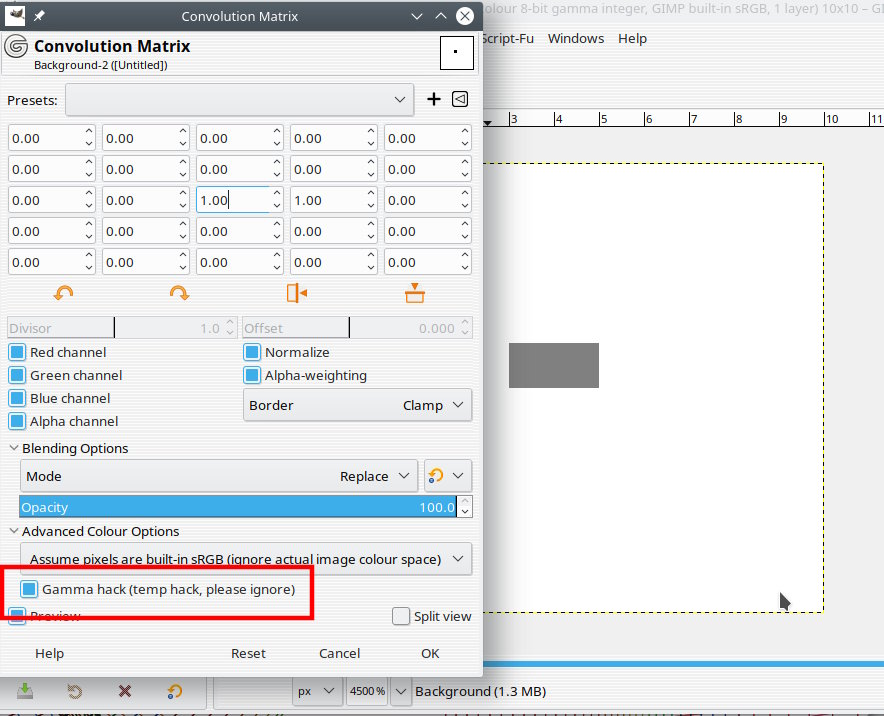884x716 pixels.
Task: Open the px unit dropdown in status bar
Action: click(x=317, y=691)
